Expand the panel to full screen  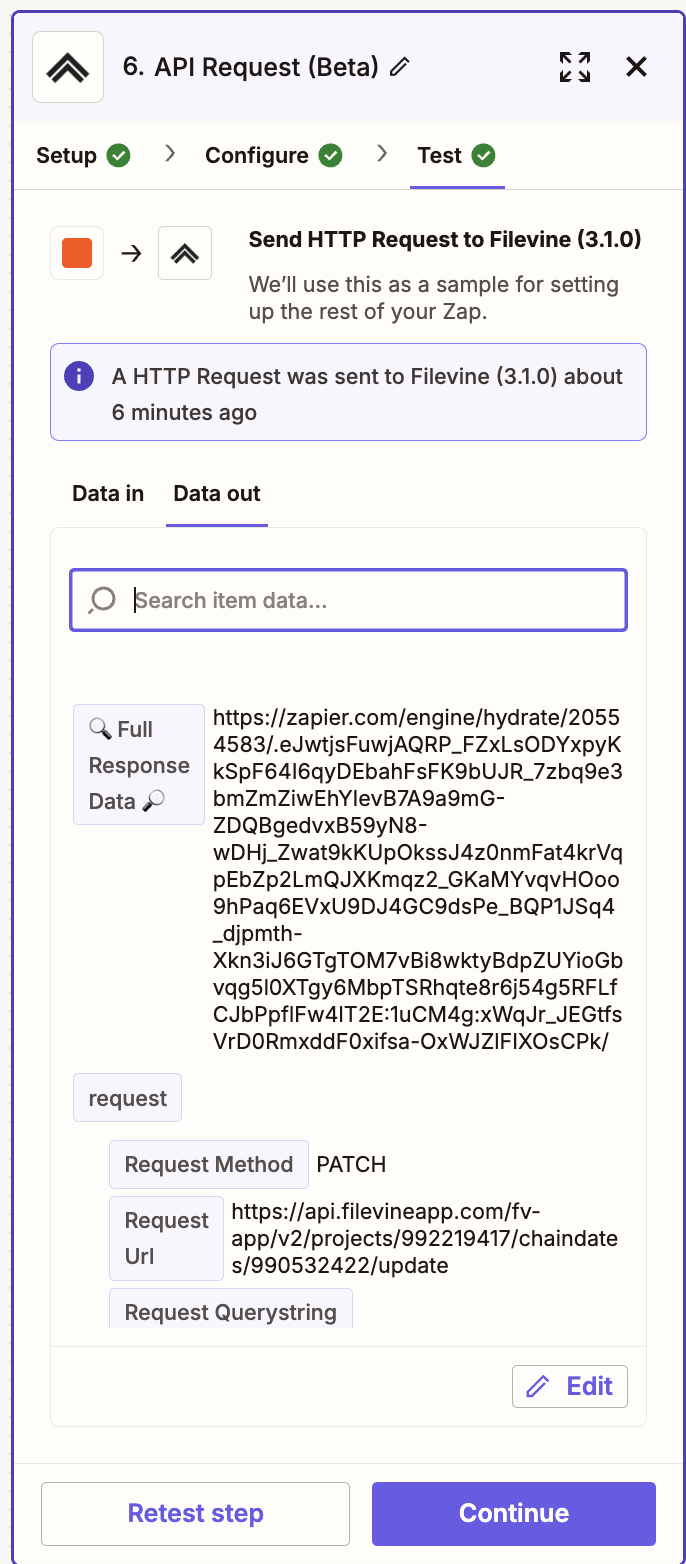click(575, 67)
